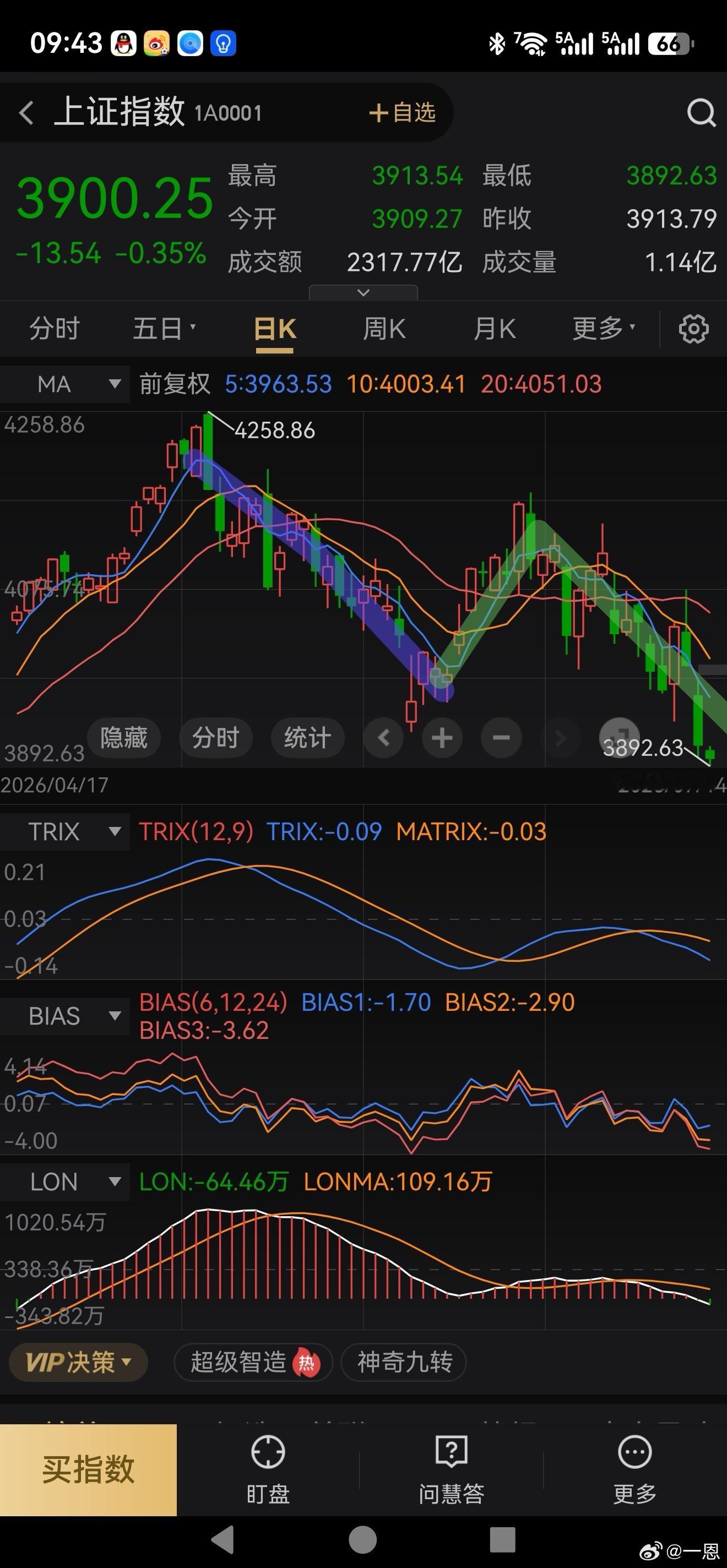The height and width of the screenshot is (1568, 727).
Task: Tap the Weibo notification icon
Action: (156, 44)
